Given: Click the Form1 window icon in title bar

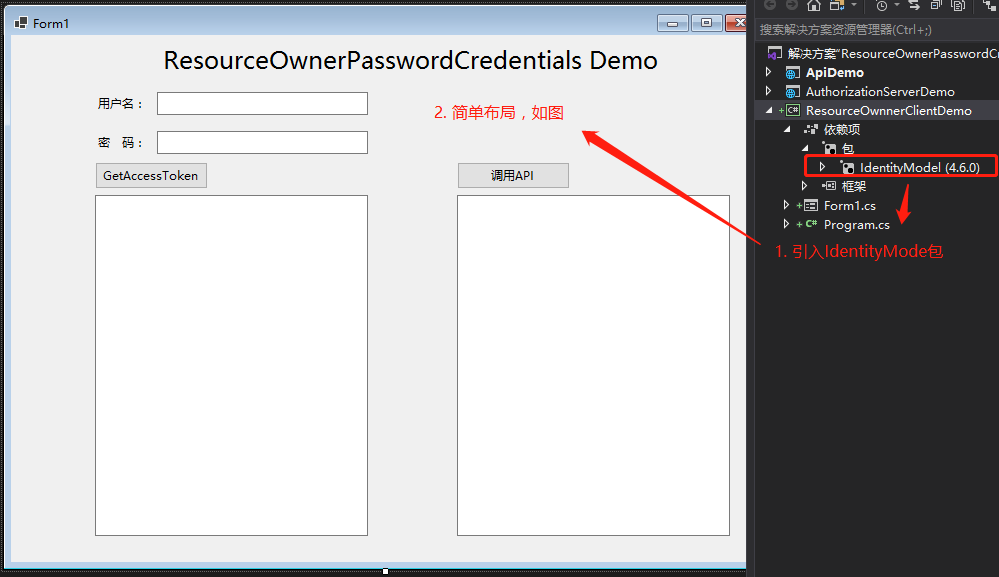Looking at the screenshot, I should [21, 23].
